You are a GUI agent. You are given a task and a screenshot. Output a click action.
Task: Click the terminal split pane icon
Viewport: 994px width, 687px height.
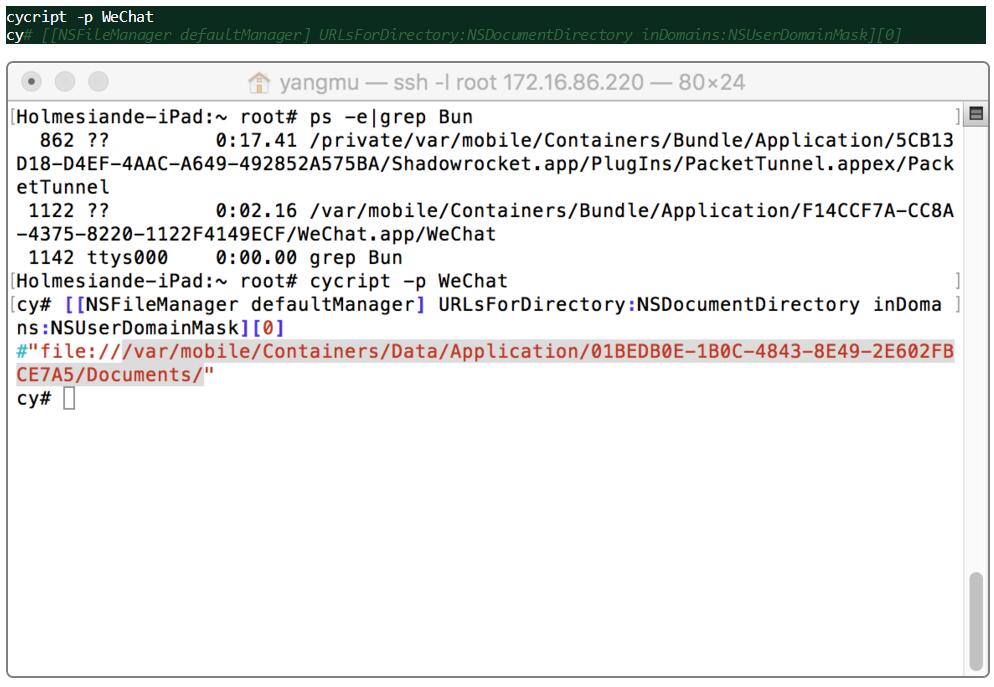pyautogui.click(x=976, y=114)
